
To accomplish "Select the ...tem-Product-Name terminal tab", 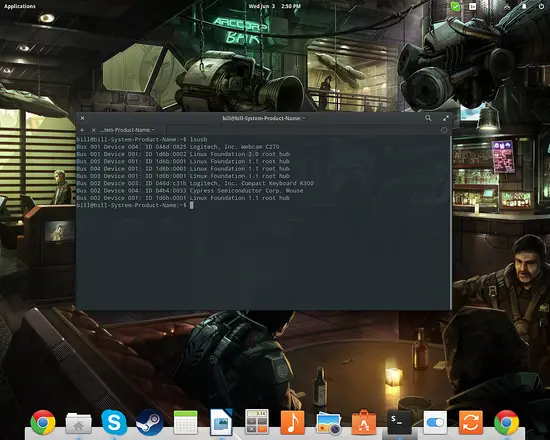I will [127, 130].
